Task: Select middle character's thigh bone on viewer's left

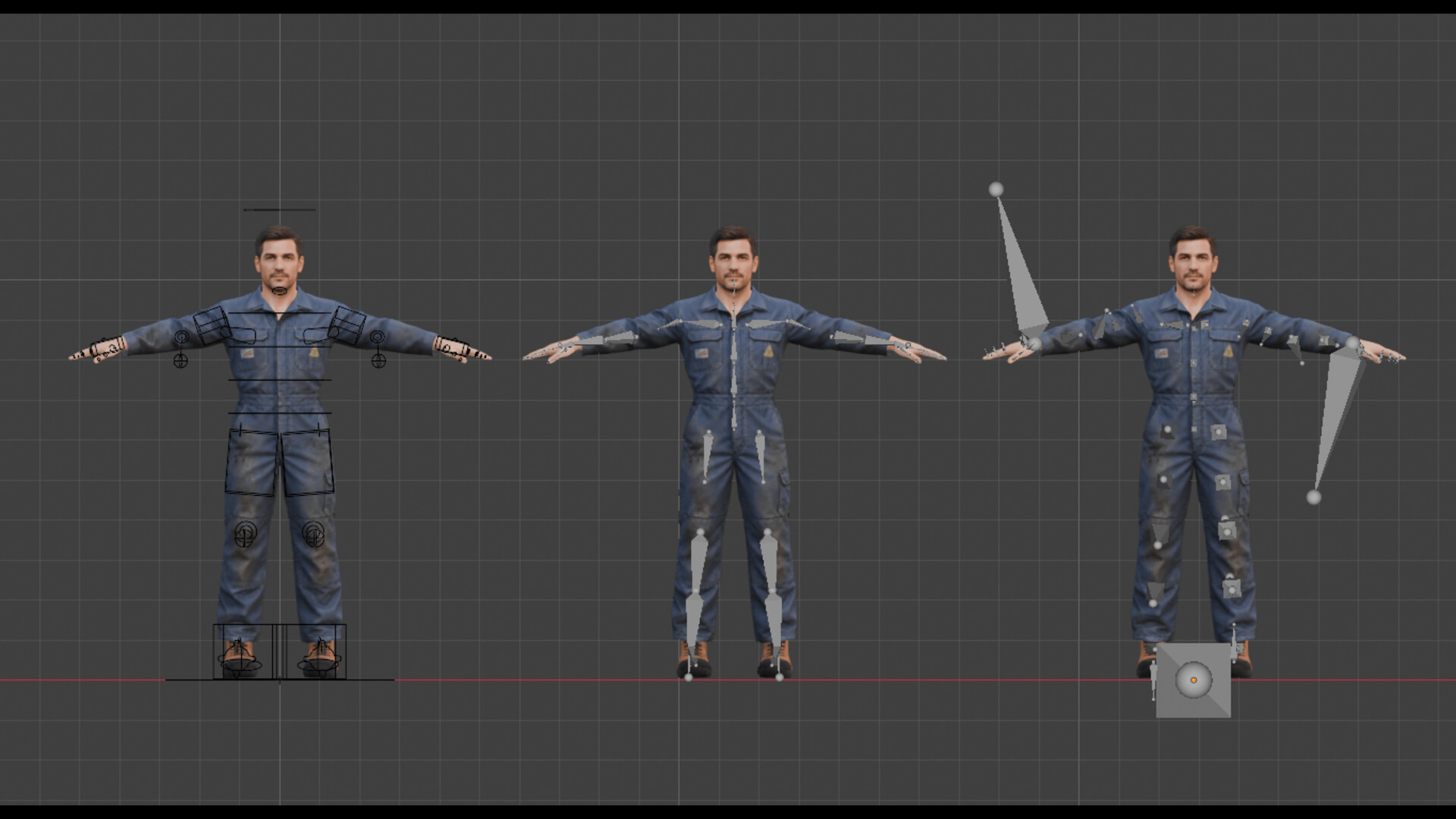Action: point(707,457)
